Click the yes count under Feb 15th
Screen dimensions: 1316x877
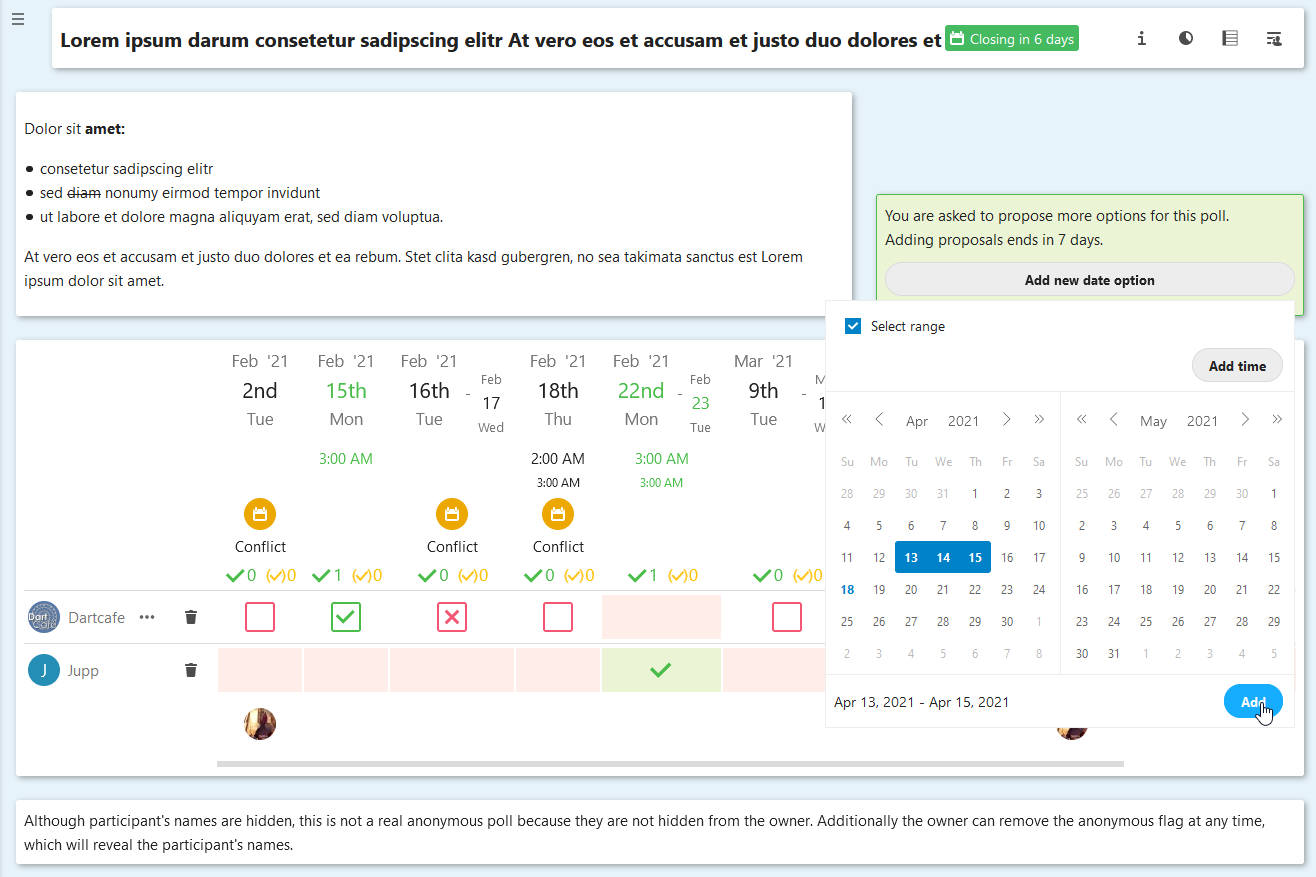[x=328, y=575]
